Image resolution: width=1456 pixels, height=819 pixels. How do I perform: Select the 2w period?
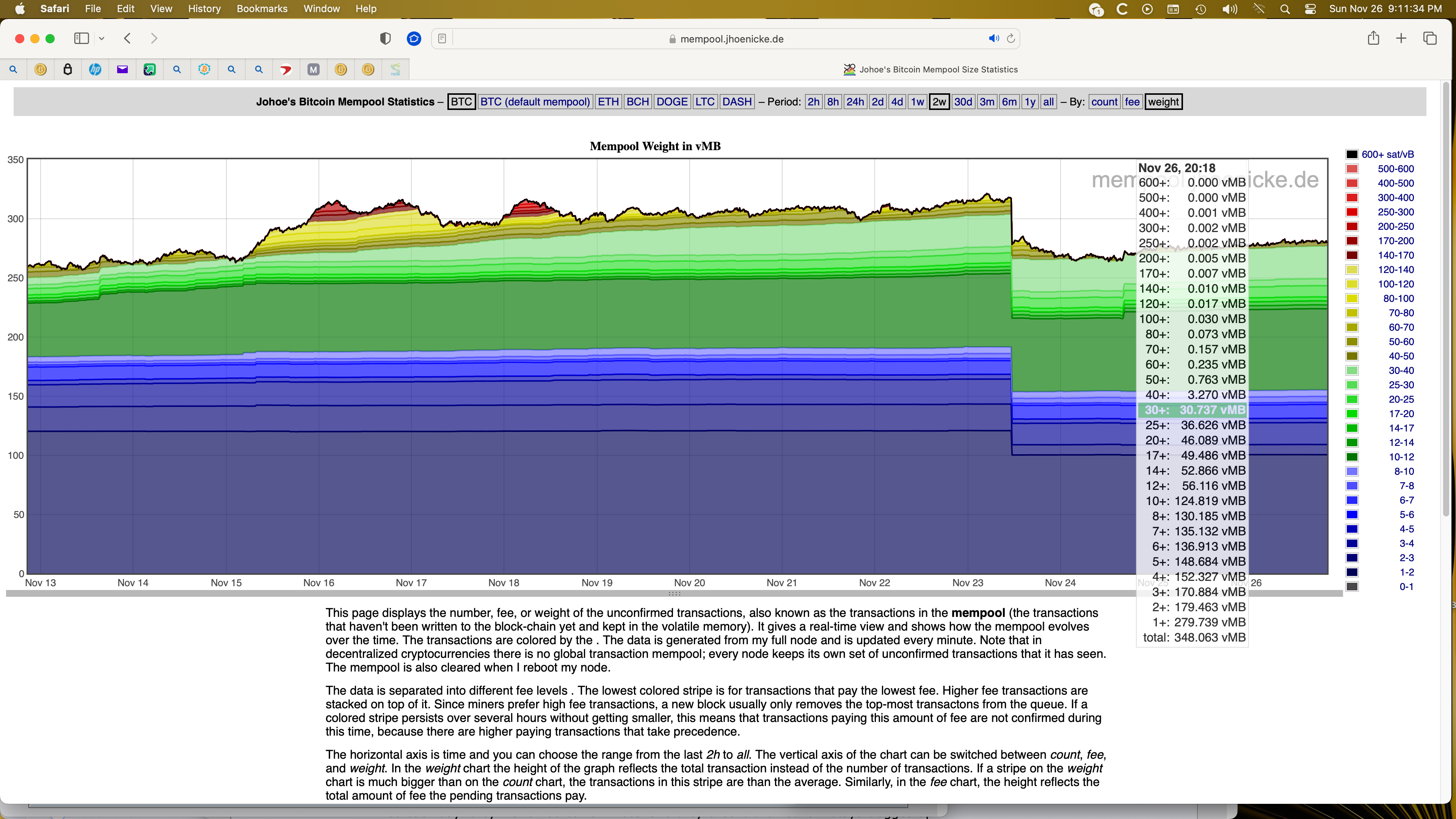click(x=940, y=102)
